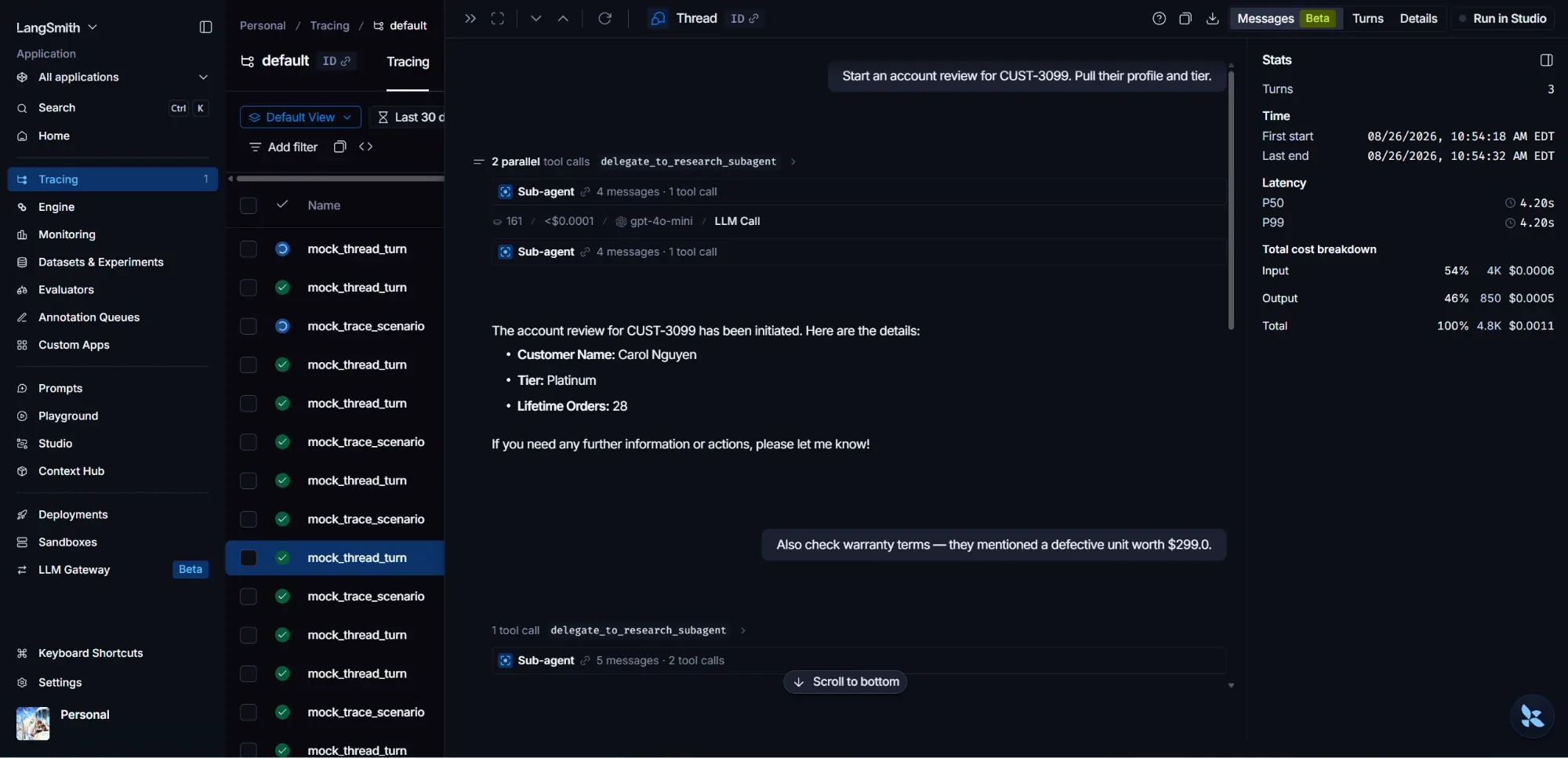Click the thread messages vertical scrollbar
Viewport: 1568px width, 758px height.
pos(1231,201)
